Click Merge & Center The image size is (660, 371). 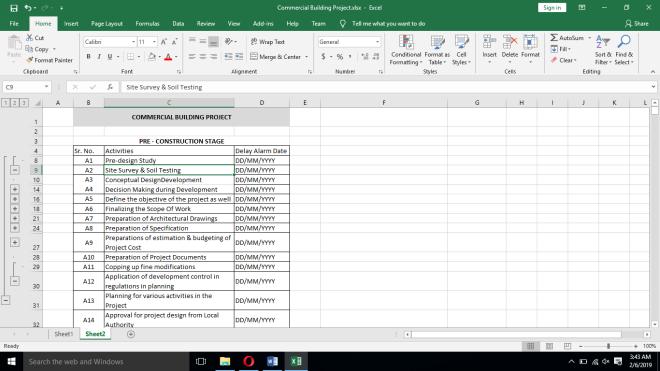point(276,57)
